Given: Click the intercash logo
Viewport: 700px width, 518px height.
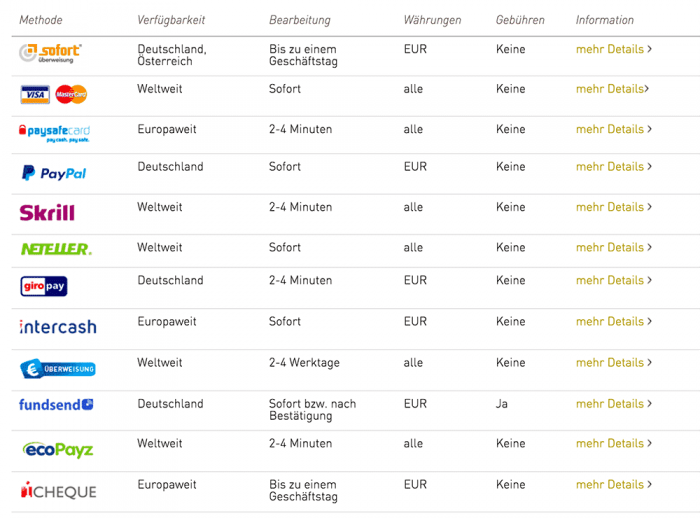Looking at the screenshot, I should [58, 326].
